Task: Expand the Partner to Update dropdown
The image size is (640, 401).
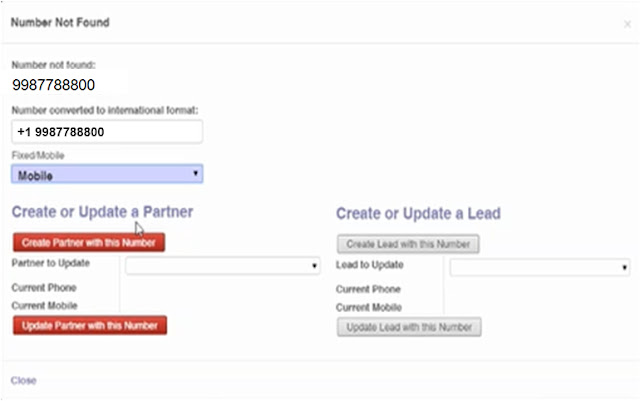Action: (222, 266)
